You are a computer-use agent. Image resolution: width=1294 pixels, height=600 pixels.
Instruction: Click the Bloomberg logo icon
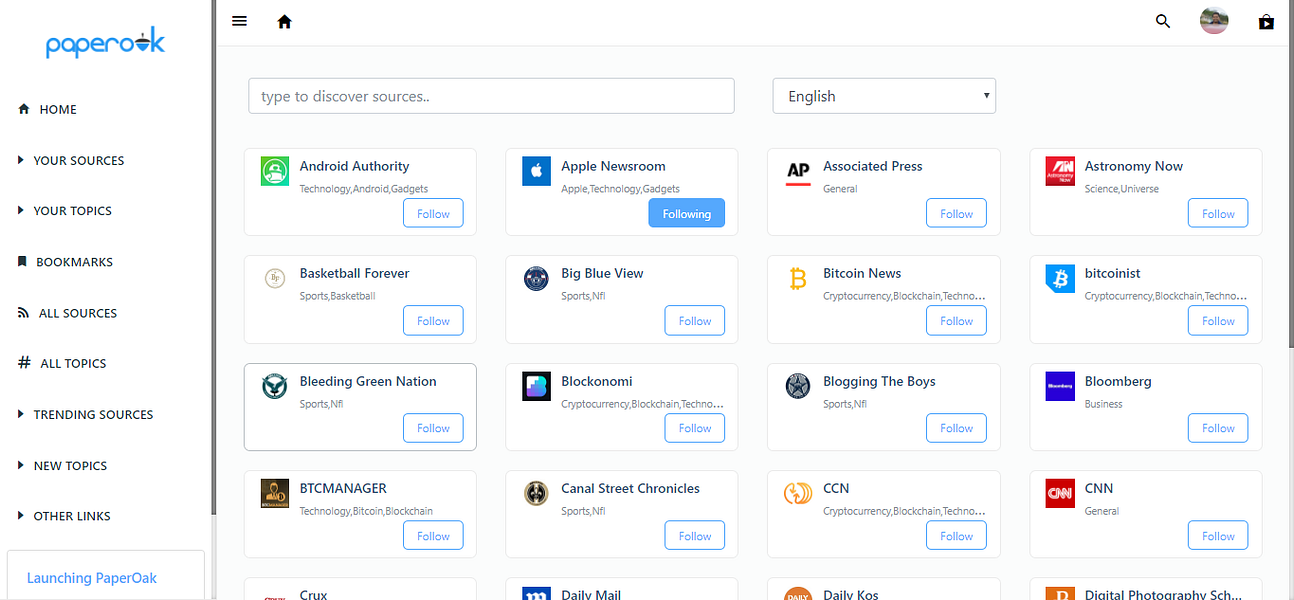coord(1060,386)
